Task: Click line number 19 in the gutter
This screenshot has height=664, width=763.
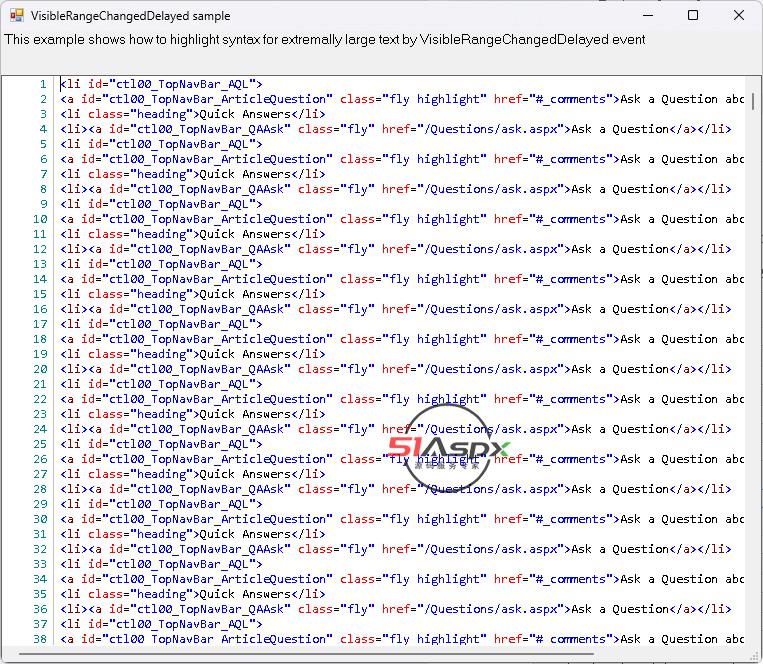Action: point(40,354)
